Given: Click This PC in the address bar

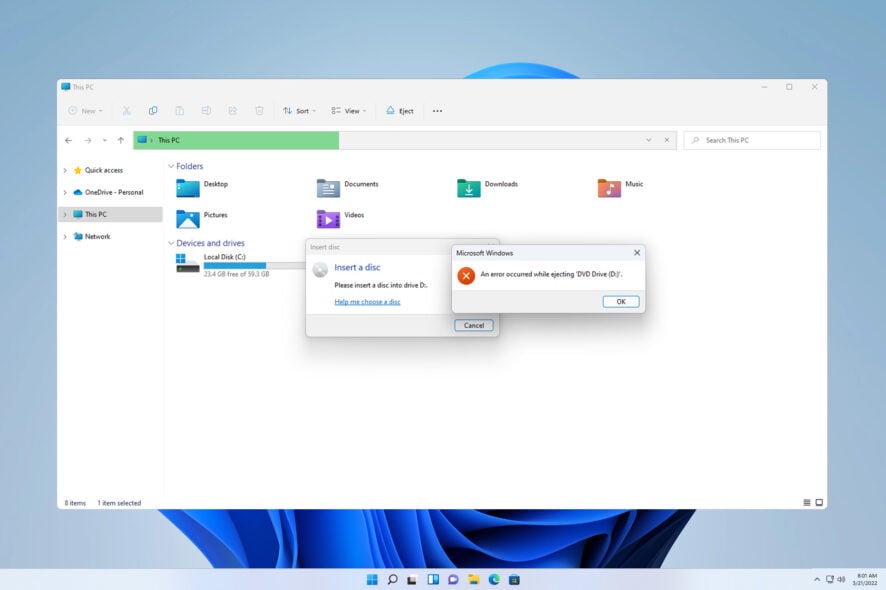Looking at the screenshot, I should 169,140.
